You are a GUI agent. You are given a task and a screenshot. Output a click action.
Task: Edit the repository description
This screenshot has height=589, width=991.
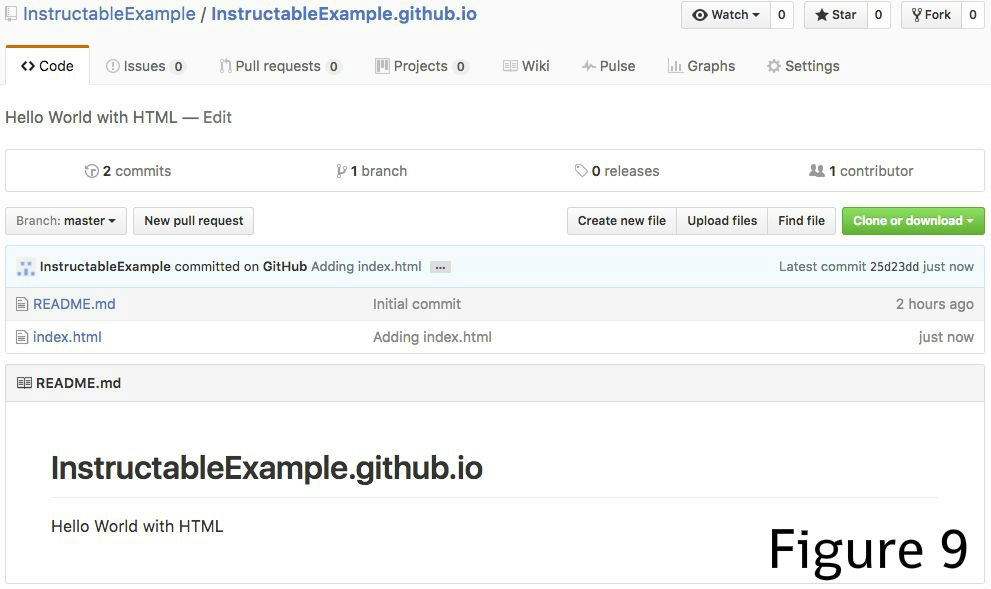pos(217,117)
